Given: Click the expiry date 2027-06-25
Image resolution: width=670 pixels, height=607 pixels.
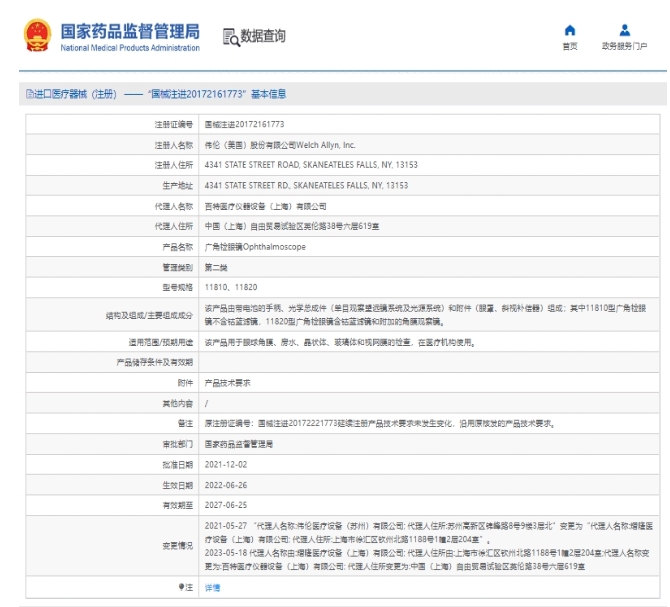Looking at the screenshot, I should tap(226, 504).
